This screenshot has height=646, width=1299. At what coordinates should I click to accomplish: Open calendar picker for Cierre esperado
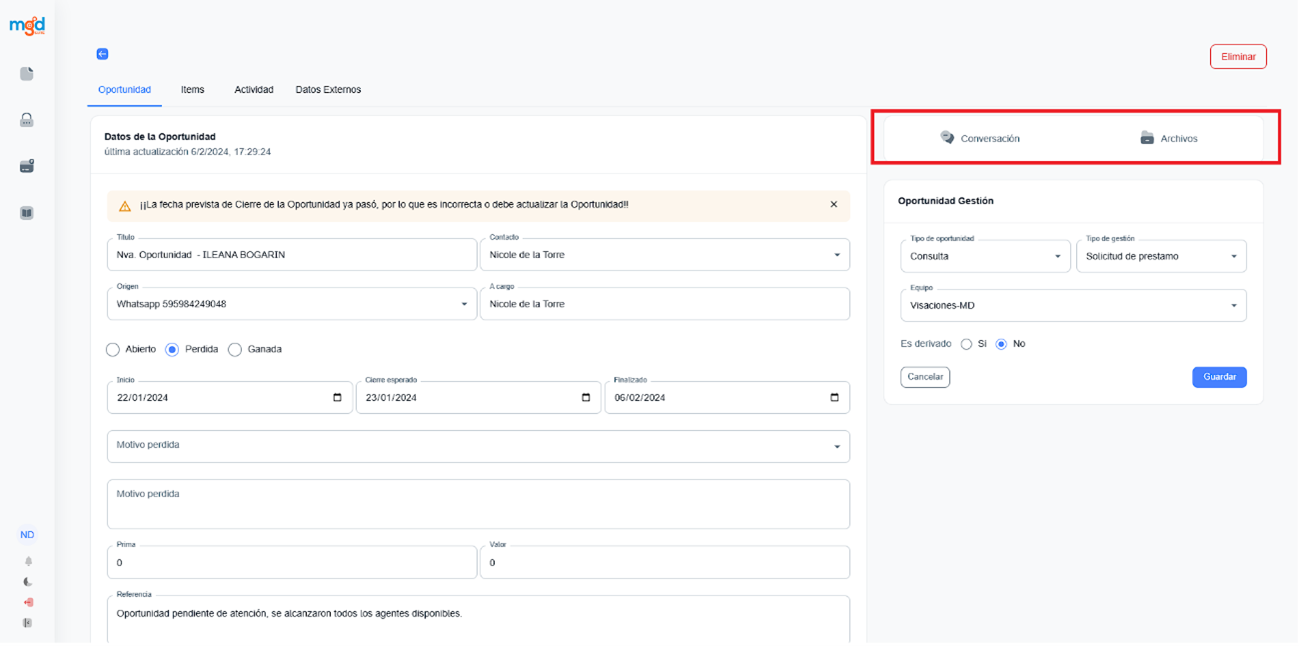[586, 398]
